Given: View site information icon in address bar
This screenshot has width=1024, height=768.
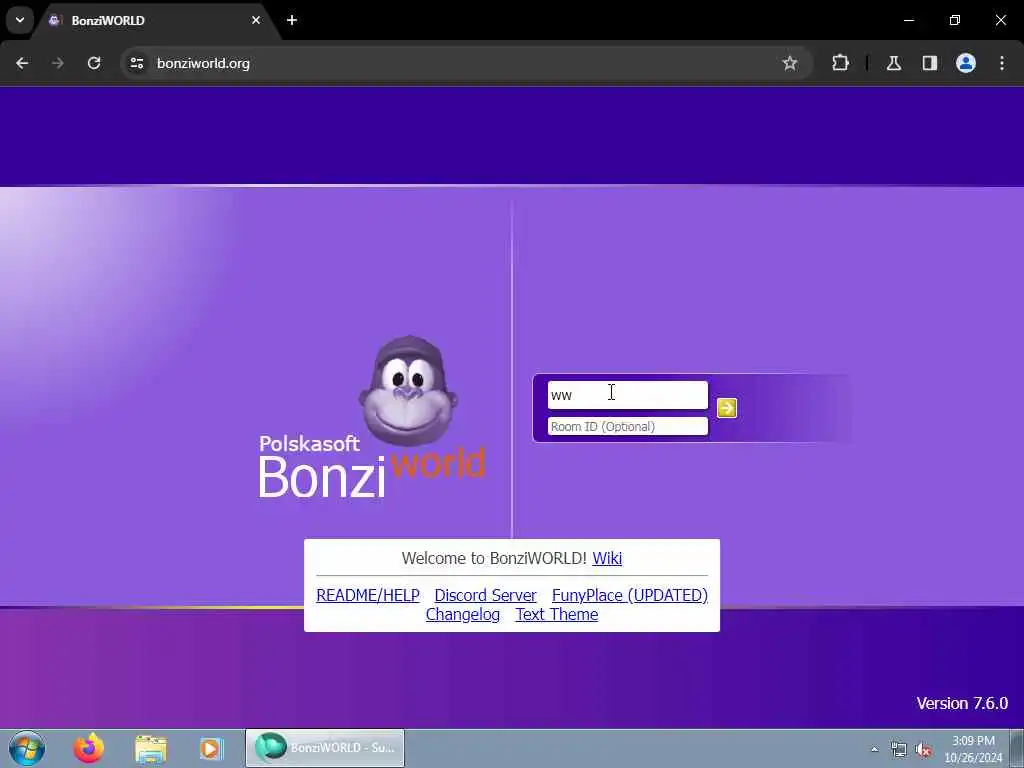Looking at the screenshot, I should tap(136, 63).
